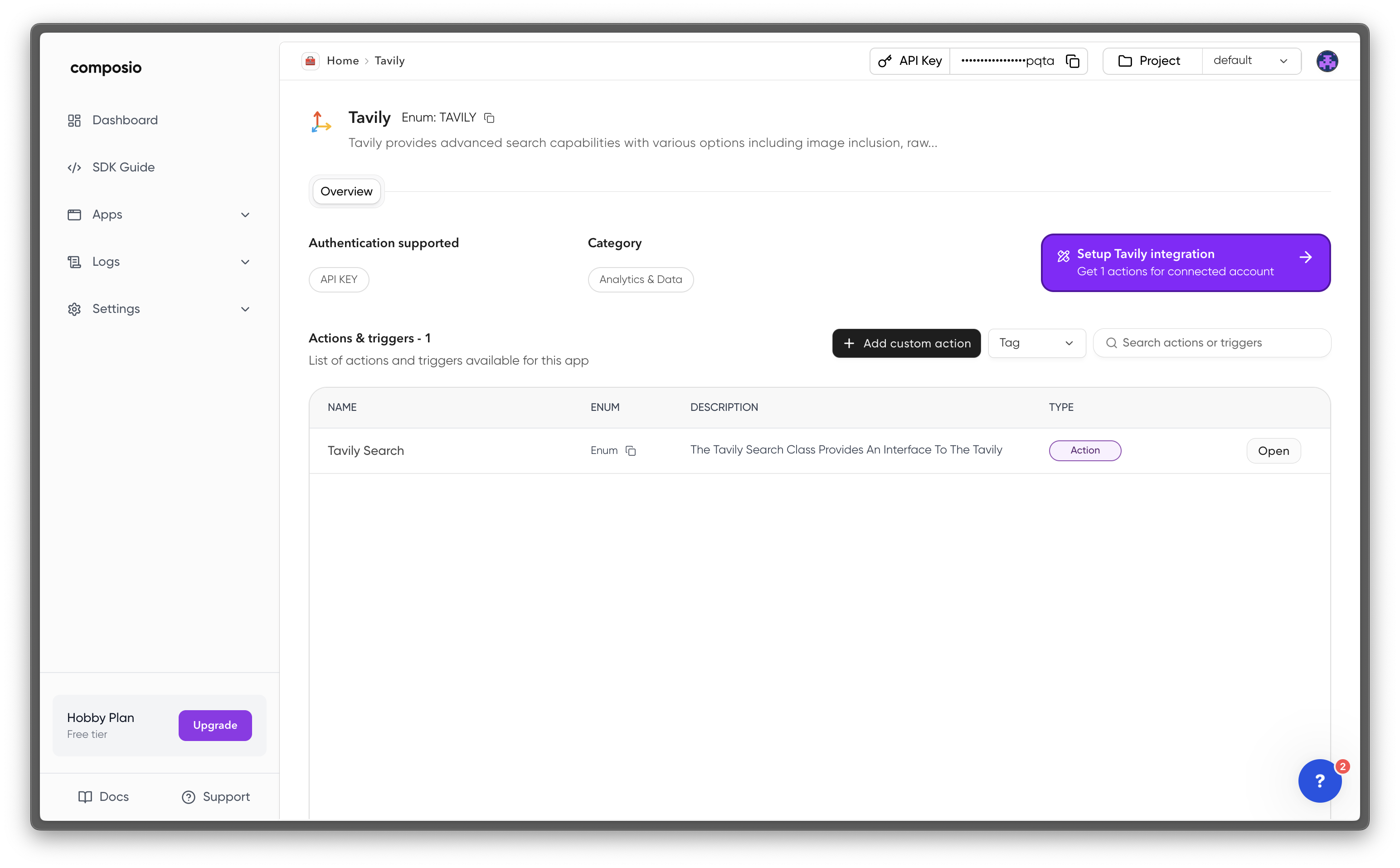The height and width of the screenshot is (868, 1400).
Task: Click the Settings gear icon
Action: click(x=74, y=309)
